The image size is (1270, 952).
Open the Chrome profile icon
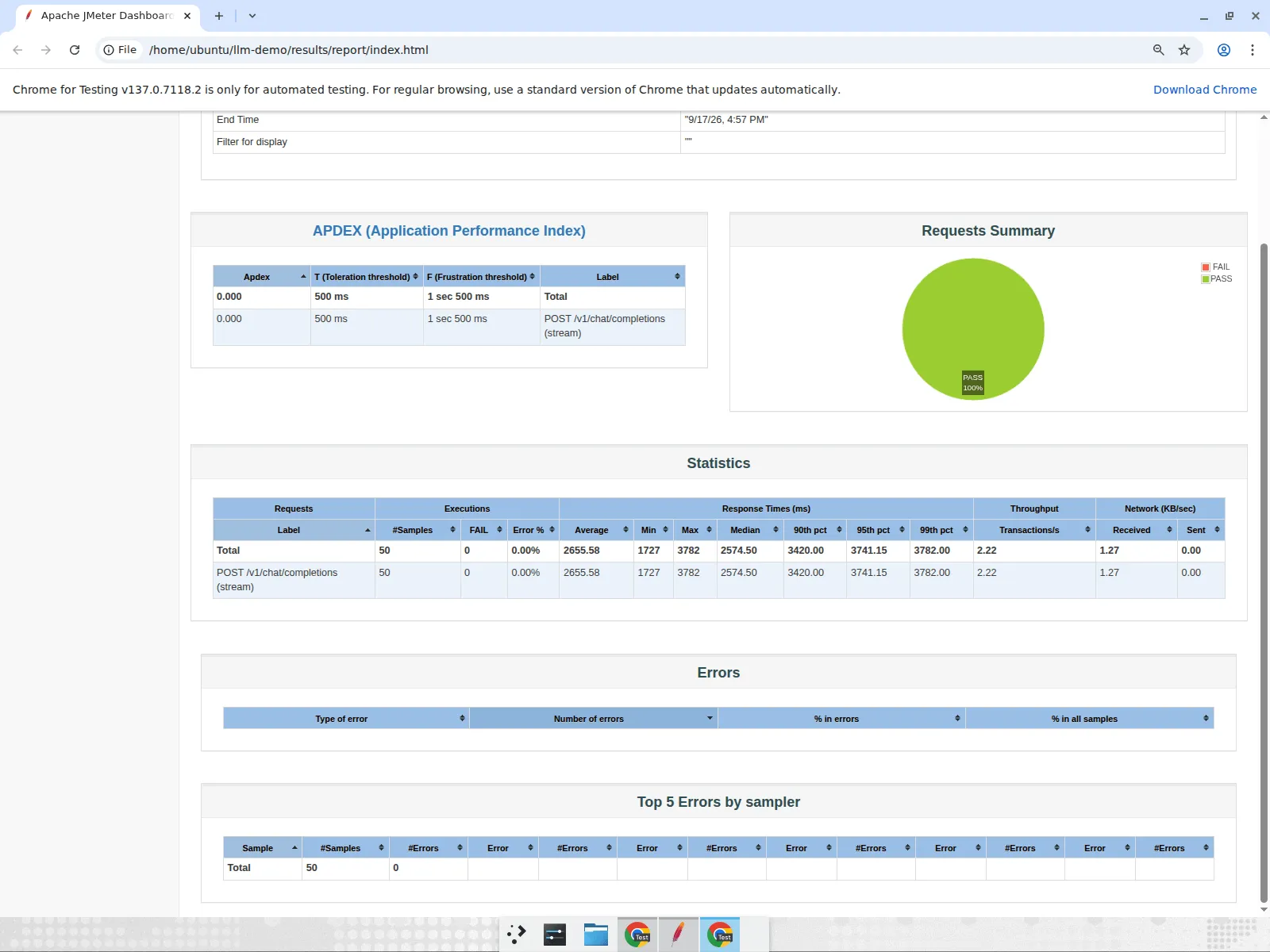1224,50
